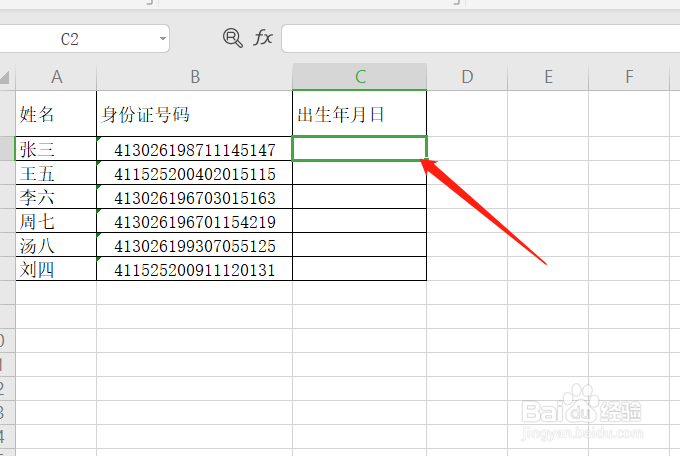Select the empty birth date cell for 王五

tap(360, 173)
